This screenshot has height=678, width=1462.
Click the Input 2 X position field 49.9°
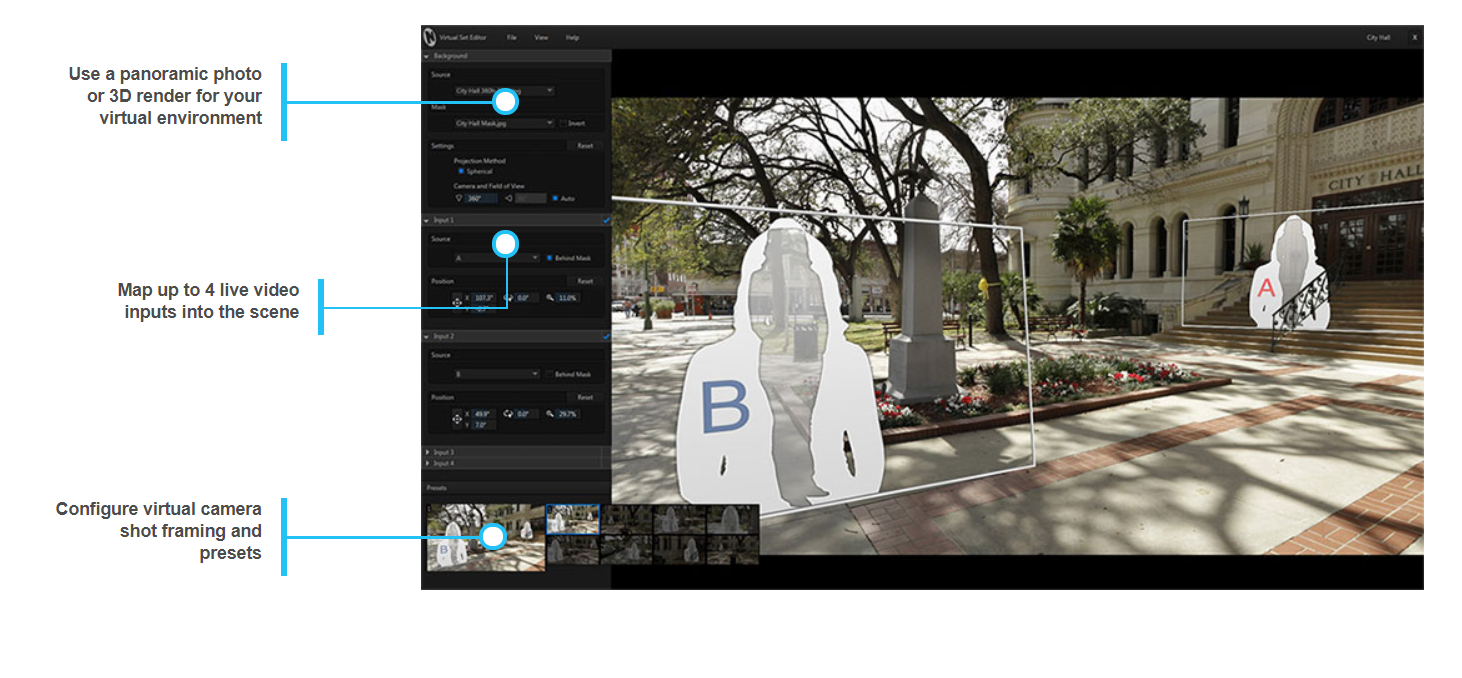coord(485,414)
